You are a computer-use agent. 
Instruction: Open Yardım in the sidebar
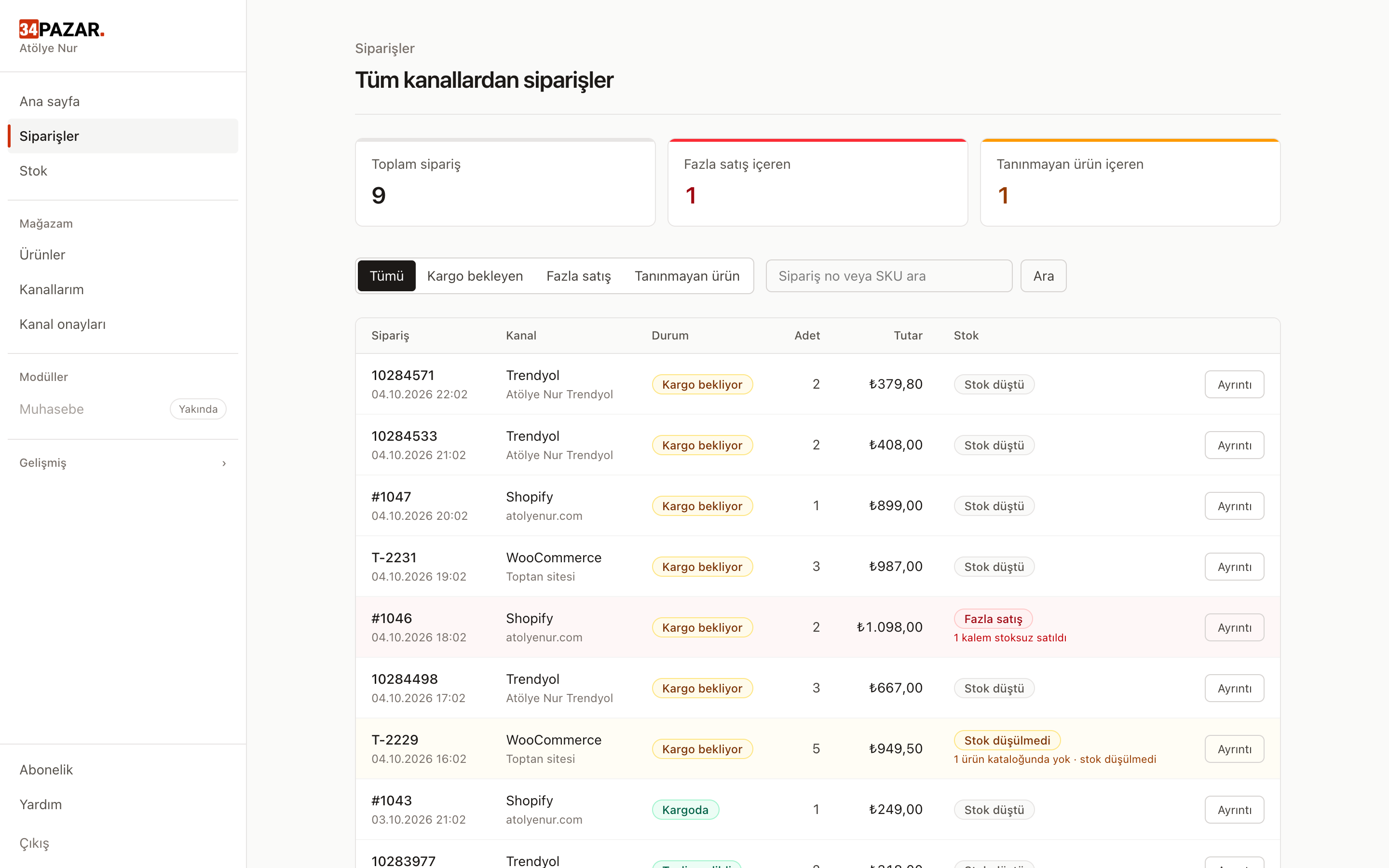pos(123,804)
